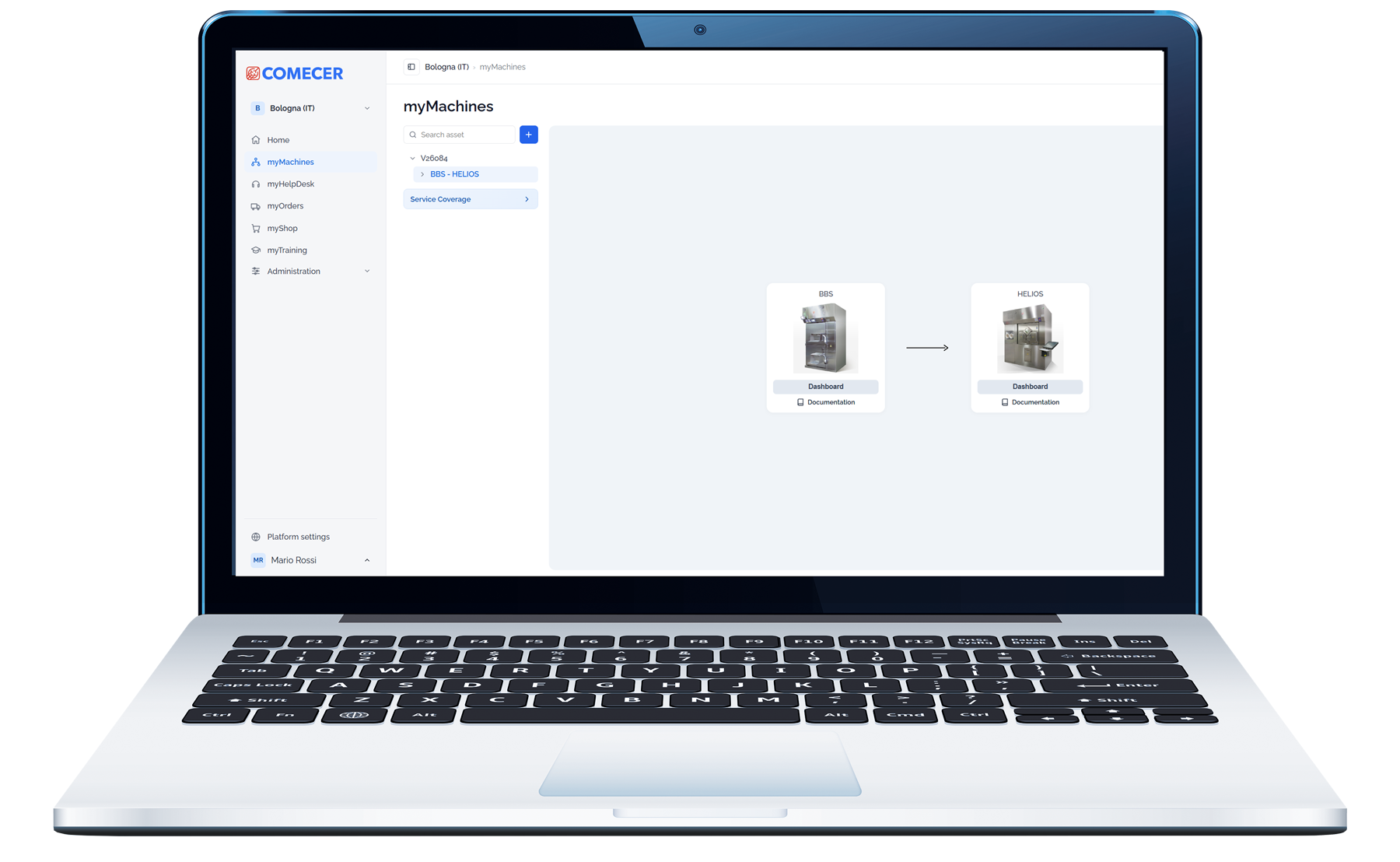
Task: Click the myShop cart icon
Action: pos(256,229)
